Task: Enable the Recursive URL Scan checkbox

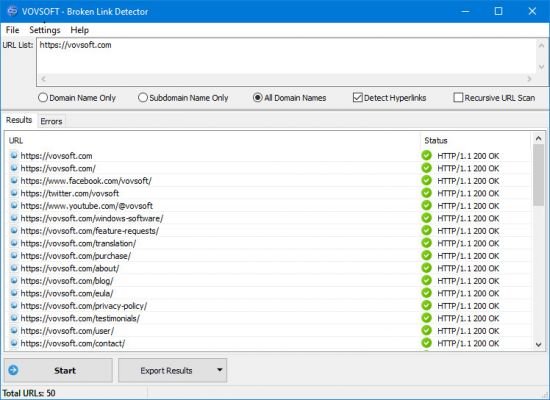Action: (494, 98)
